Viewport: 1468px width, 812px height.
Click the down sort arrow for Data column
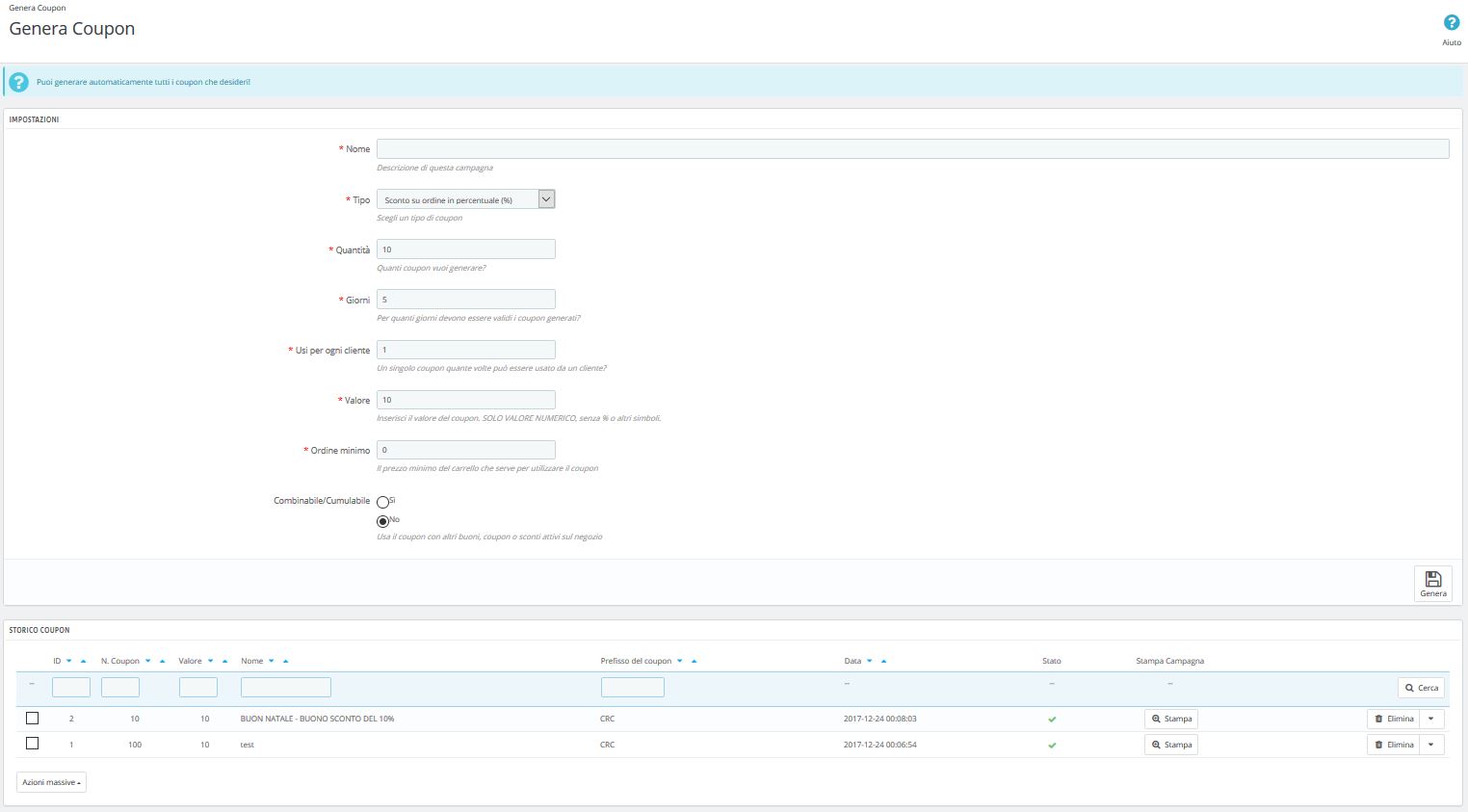(870, 661)
